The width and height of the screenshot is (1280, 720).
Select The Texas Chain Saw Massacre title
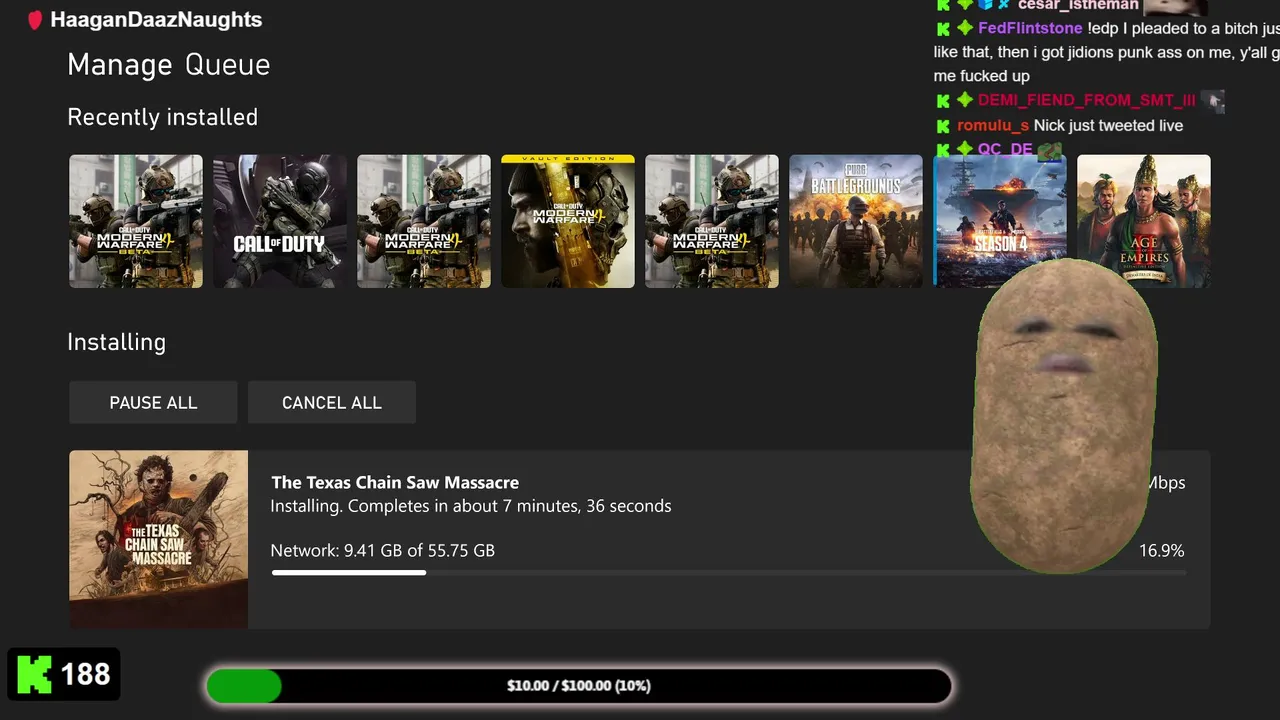395,482
